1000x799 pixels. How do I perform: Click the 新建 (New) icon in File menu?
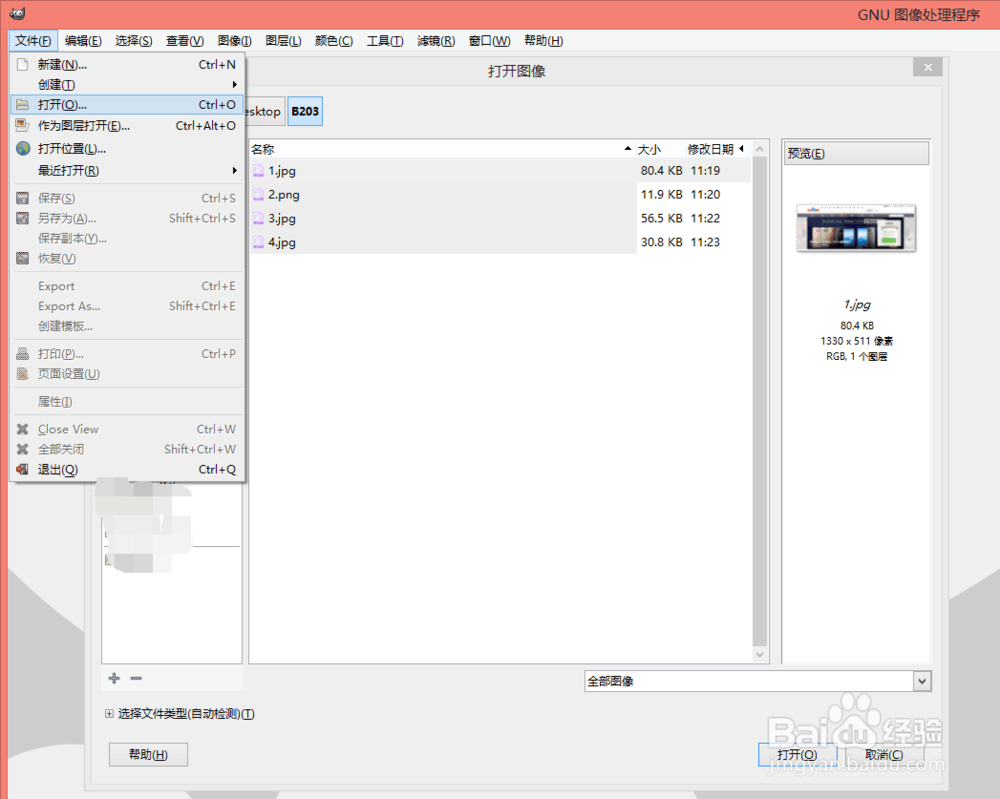[x=24, y=63]
